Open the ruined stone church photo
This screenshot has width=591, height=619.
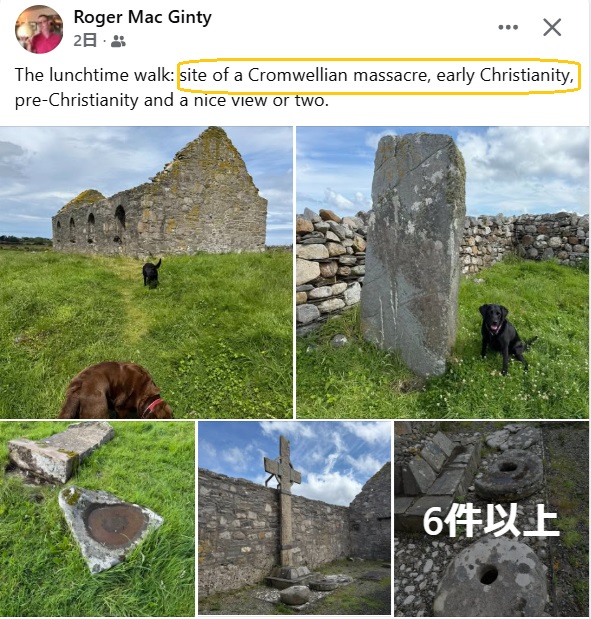(146, 272)
